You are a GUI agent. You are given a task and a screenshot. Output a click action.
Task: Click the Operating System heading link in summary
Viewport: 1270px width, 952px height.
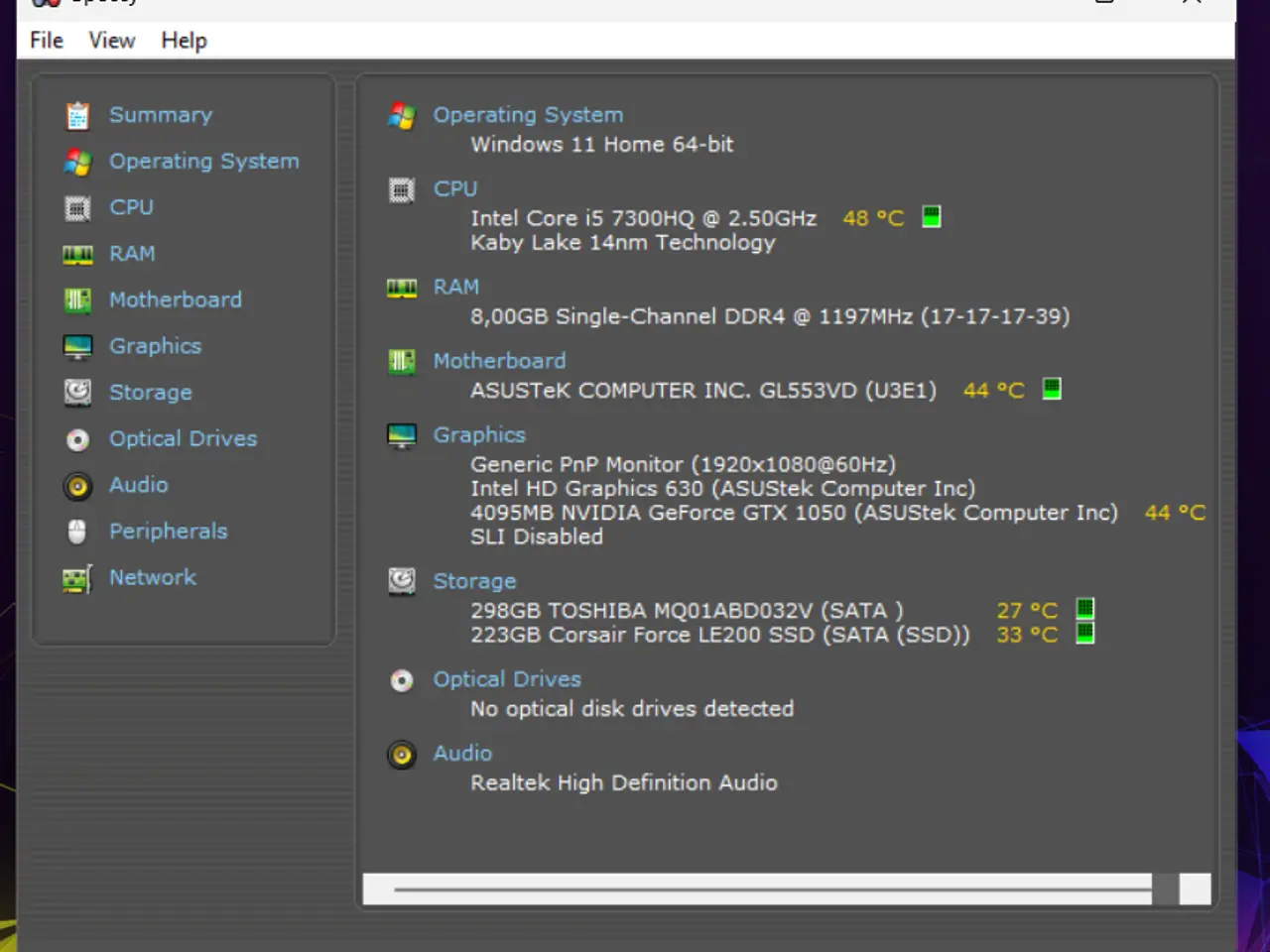528,115
